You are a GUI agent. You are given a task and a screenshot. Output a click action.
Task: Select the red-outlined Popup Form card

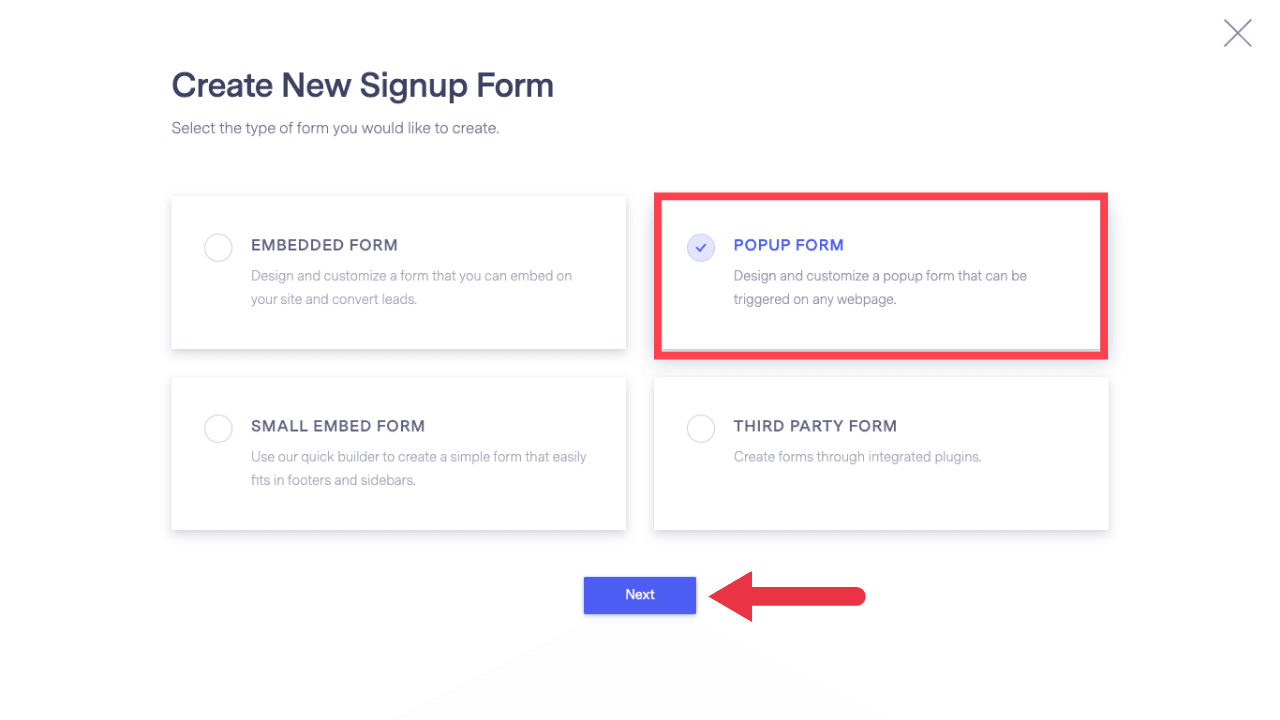coord(881,276)
